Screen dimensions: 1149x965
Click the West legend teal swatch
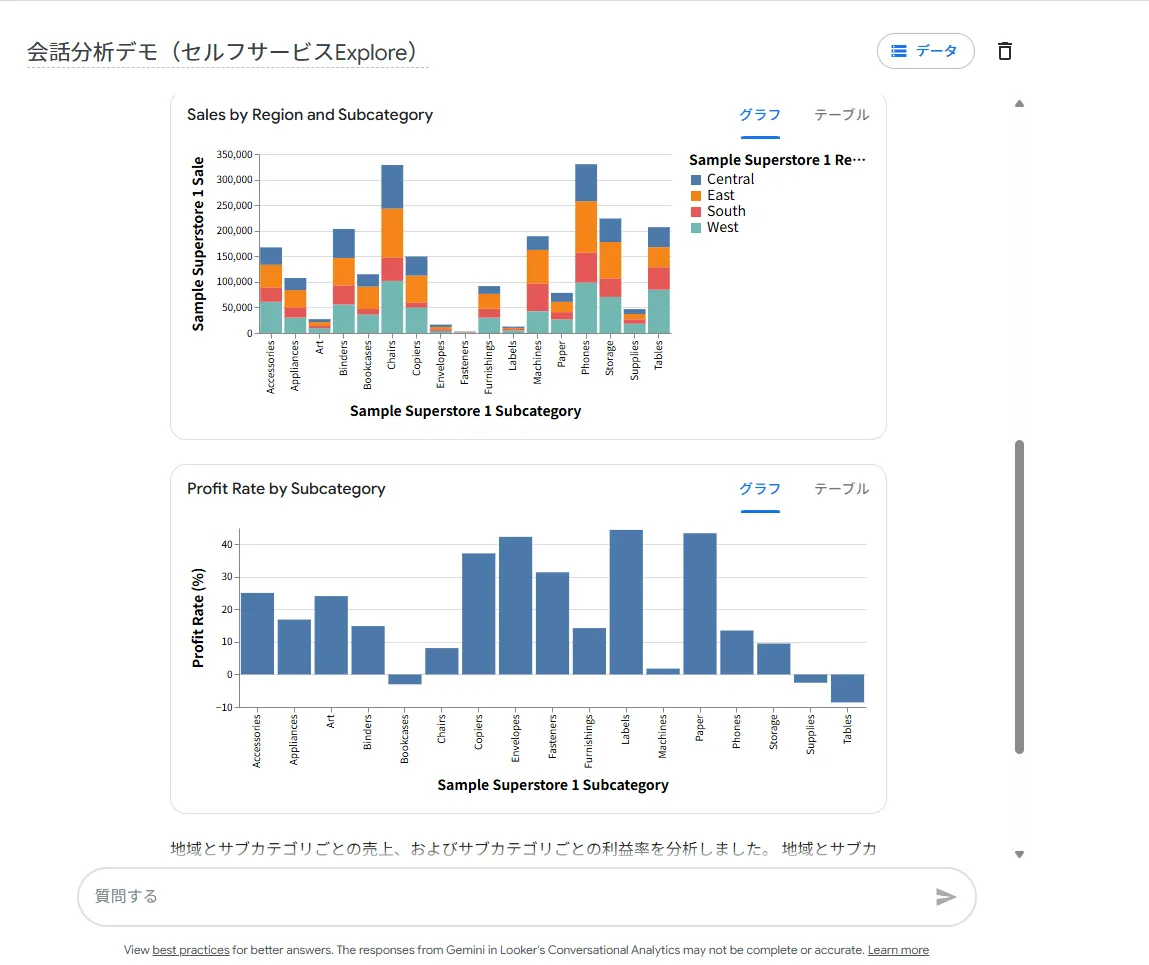tap(696, 228)
